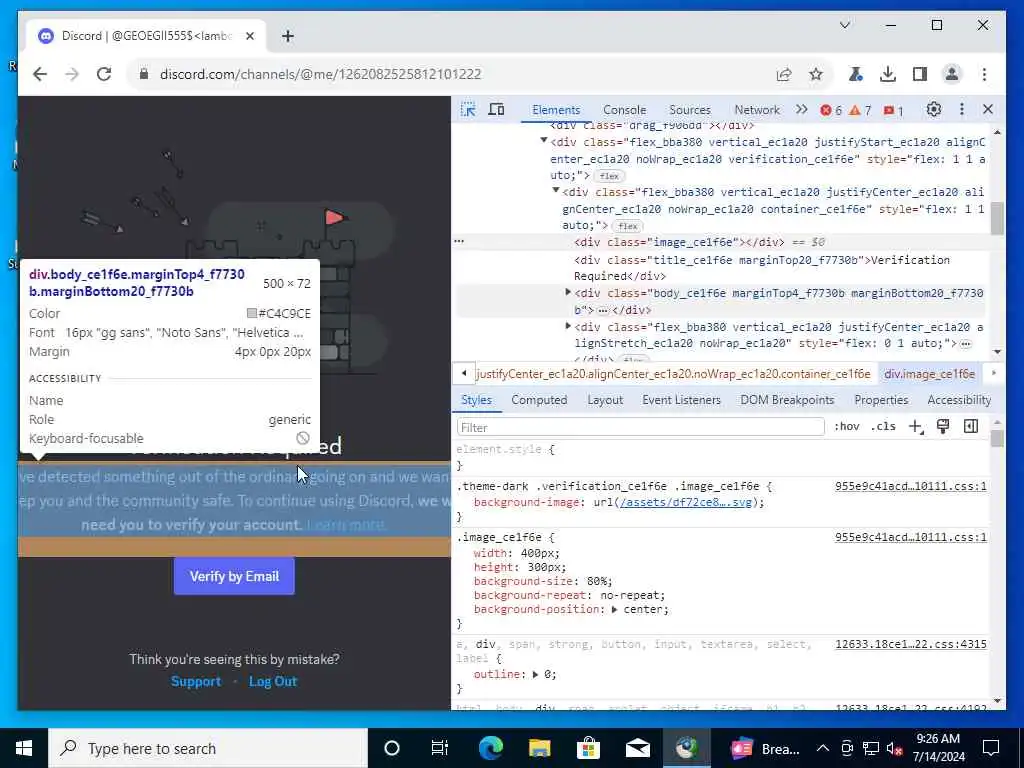Open the DOM Breakpoints pane tab
The width and height of the screenshot is (1024, 768).
(787, 400)
